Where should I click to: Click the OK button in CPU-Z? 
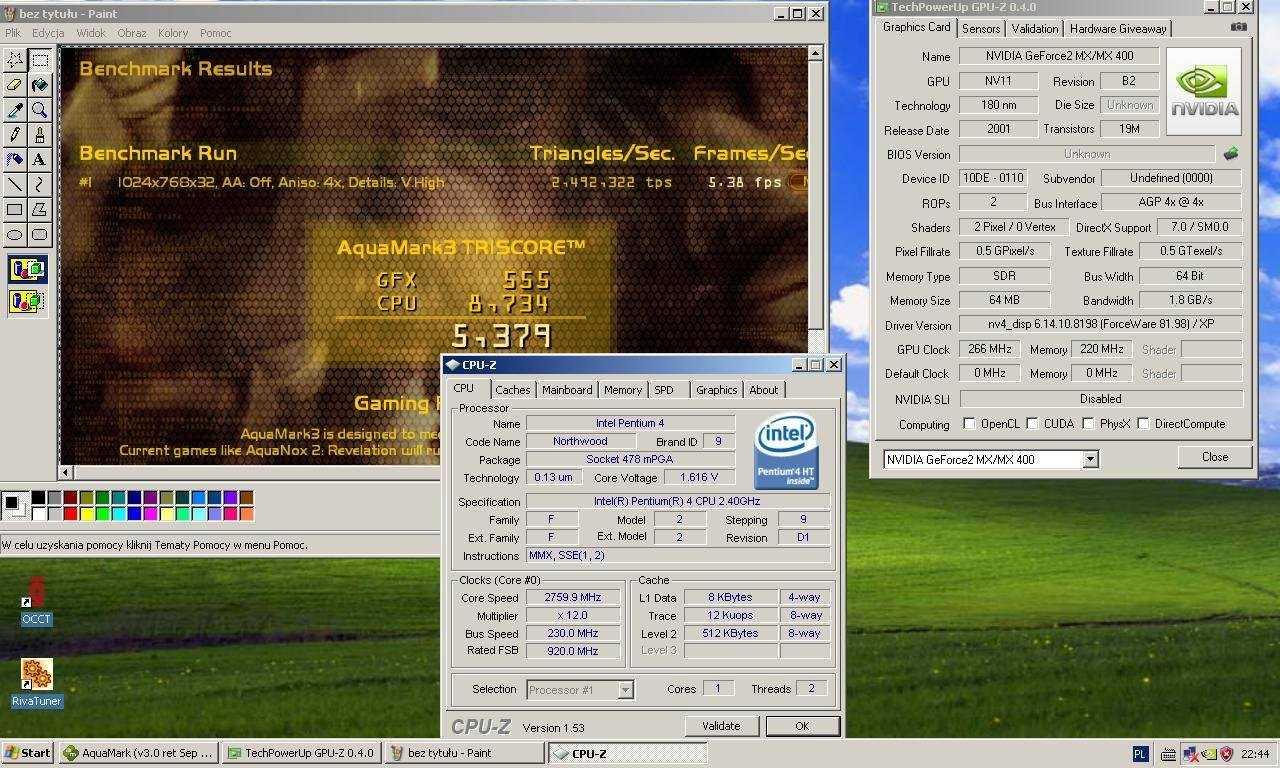click(x=802, y=726)
